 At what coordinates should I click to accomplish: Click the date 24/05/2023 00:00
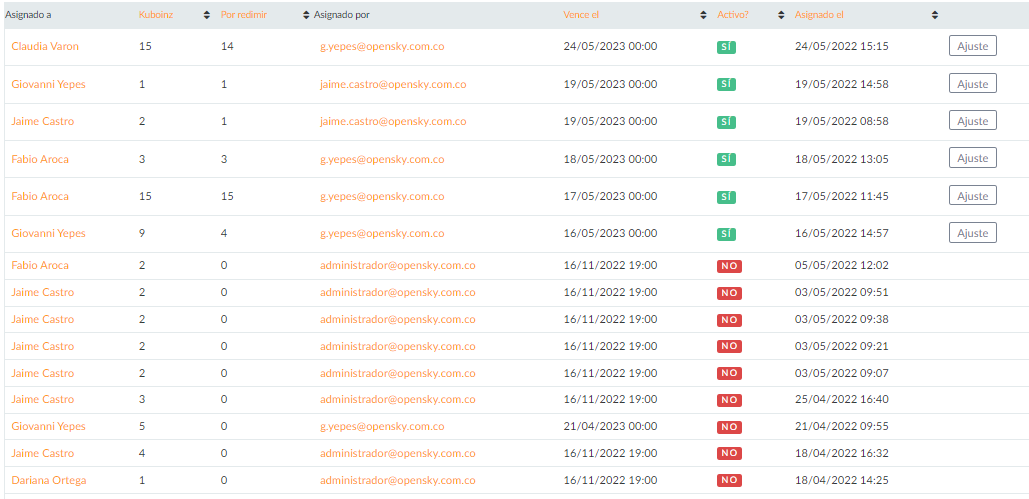610,47
